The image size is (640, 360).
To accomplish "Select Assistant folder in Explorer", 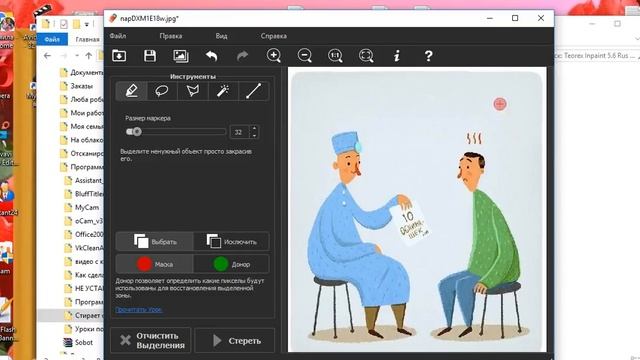I will [84, 180].
